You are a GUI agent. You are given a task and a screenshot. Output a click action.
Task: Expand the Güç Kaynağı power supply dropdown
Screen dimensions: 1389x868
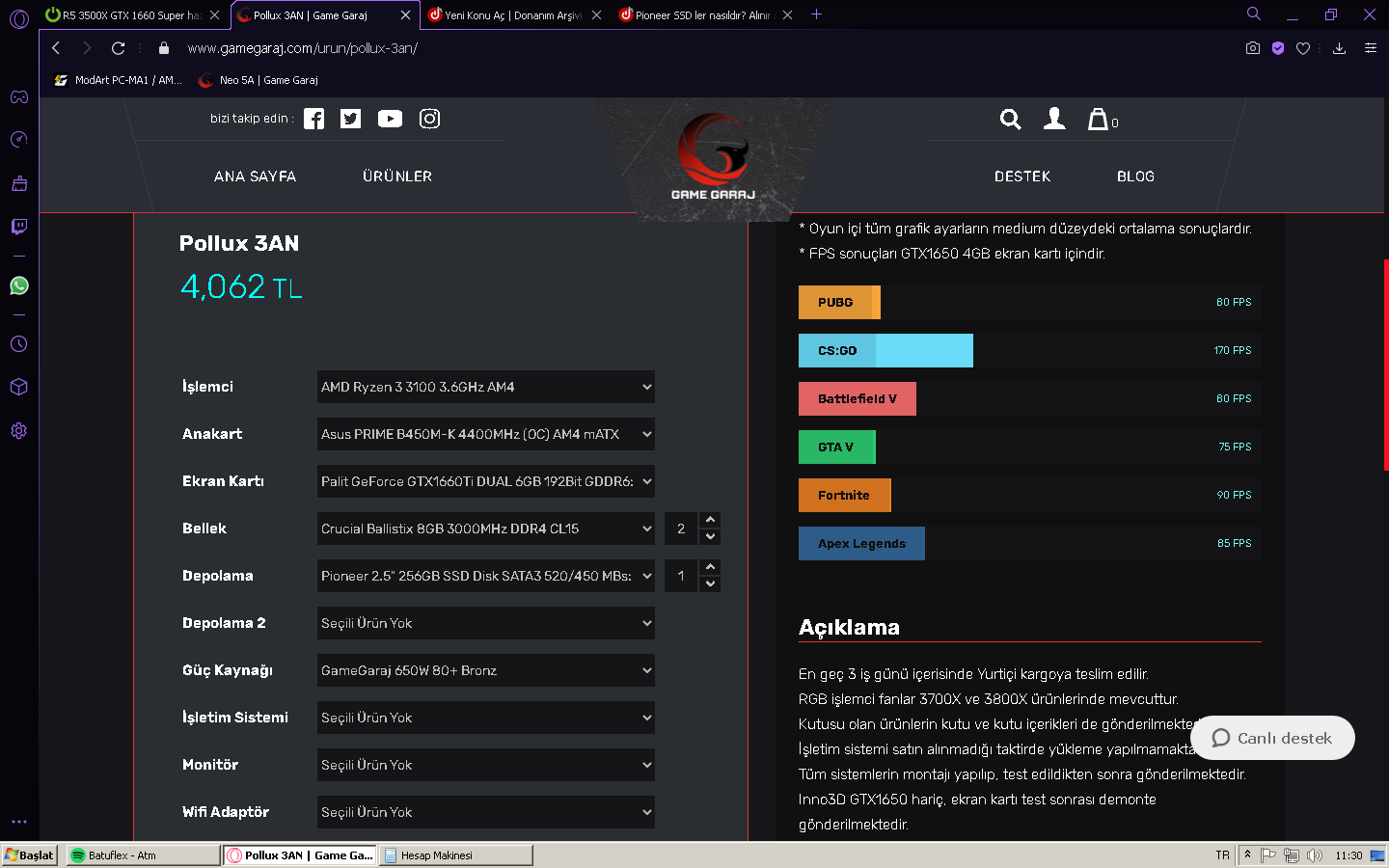[486, 670]
